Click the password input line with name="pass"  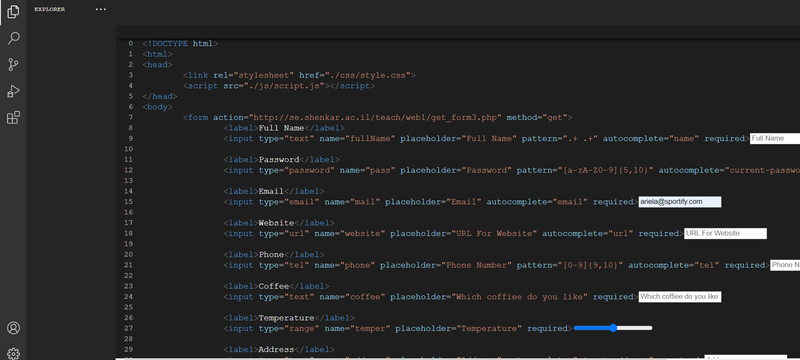(x=511, y=170)
